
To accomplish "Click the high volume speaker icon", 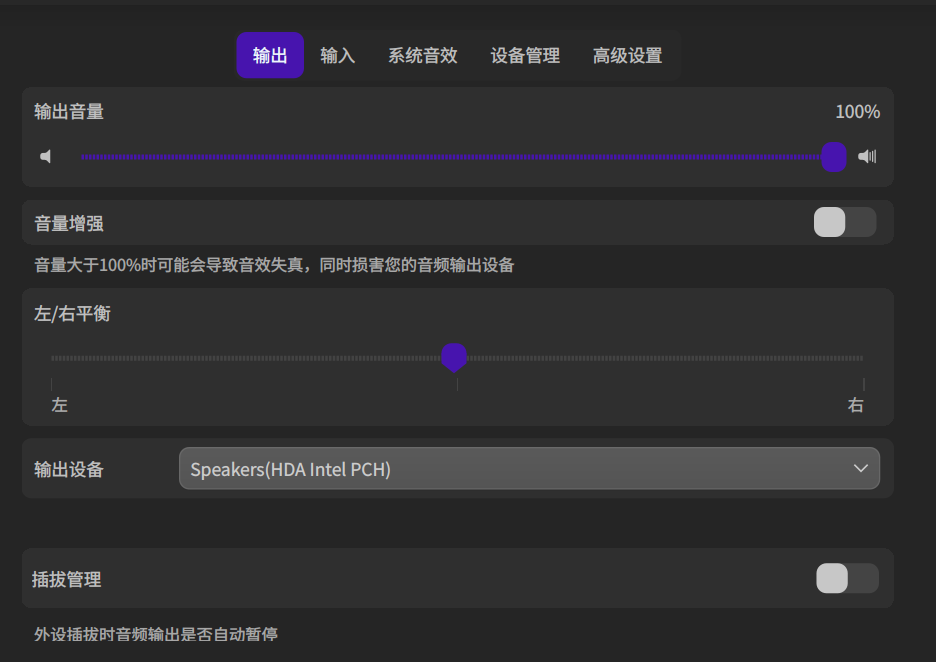I will (867, 156).
